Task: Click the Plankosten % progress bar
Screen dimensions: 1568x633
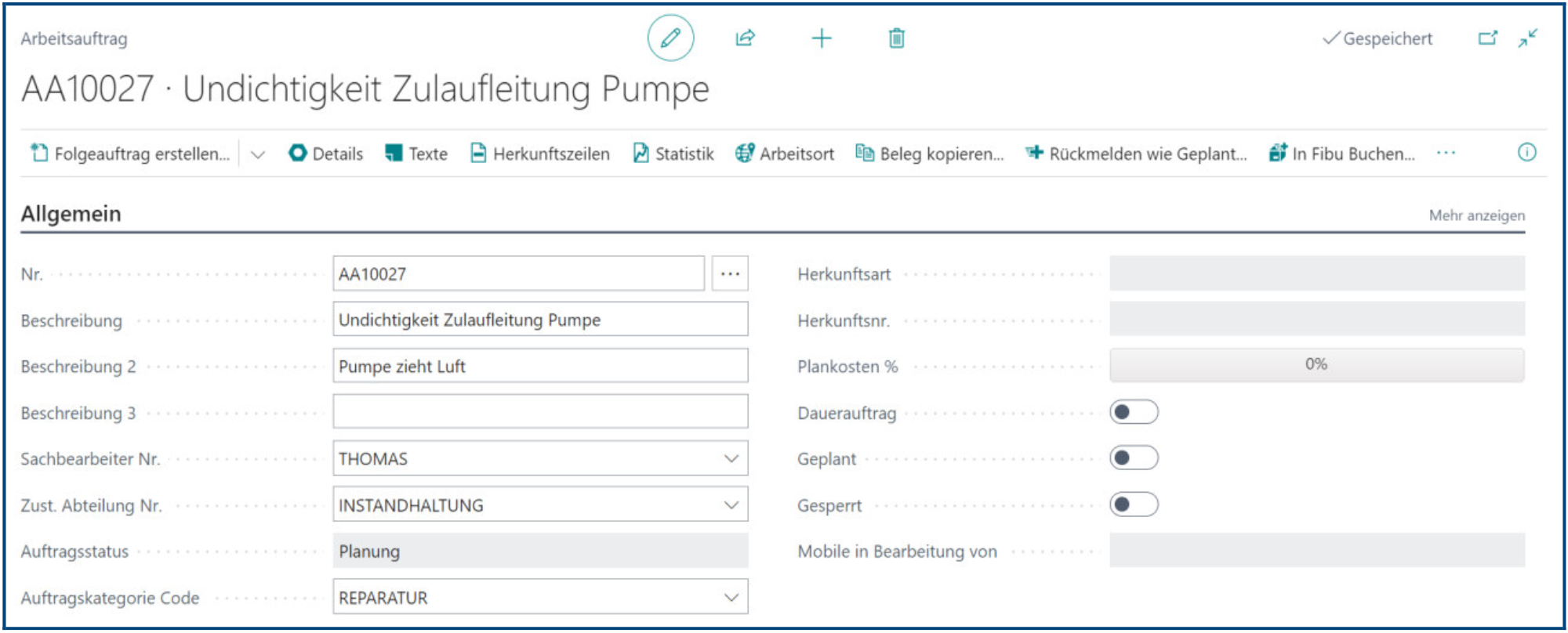Action: pos(1317,365)
